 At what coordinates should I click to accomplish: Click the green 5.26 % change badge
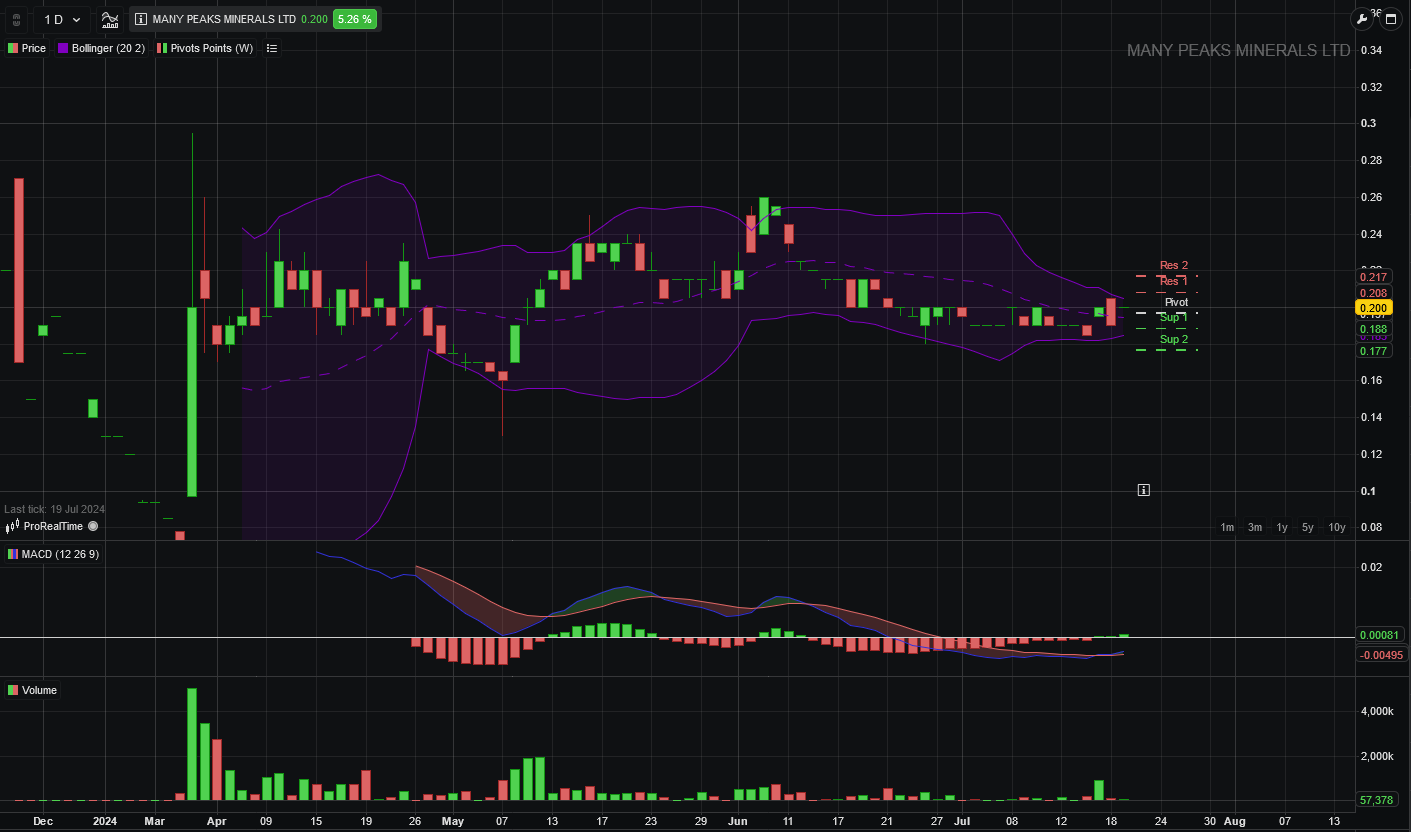(x=355, y=19)
